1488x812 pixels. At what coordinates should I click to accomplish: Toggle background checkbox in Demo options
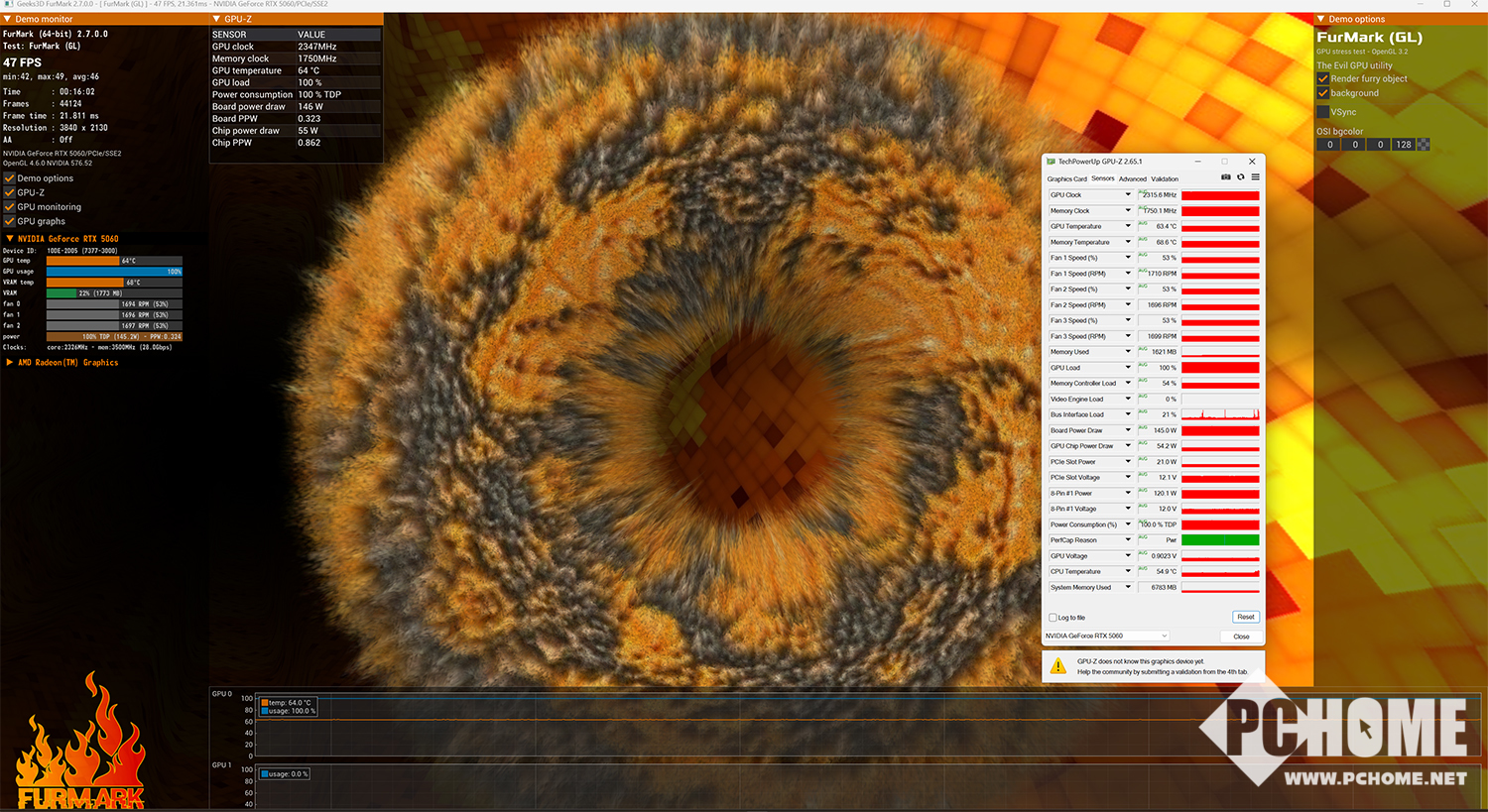coord(1322,93)
